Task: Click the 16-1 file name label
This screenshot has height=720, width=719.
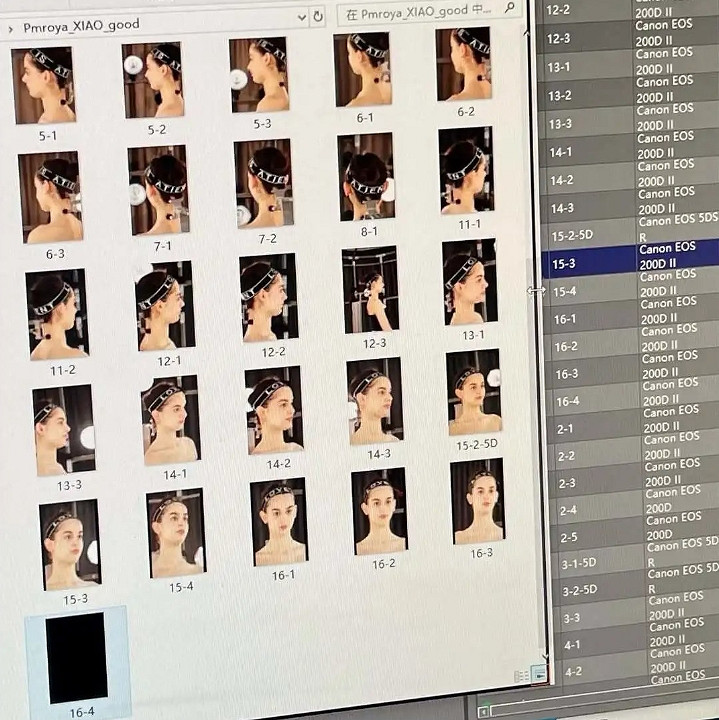Action: pyautogui.click(x=283, y=575)
